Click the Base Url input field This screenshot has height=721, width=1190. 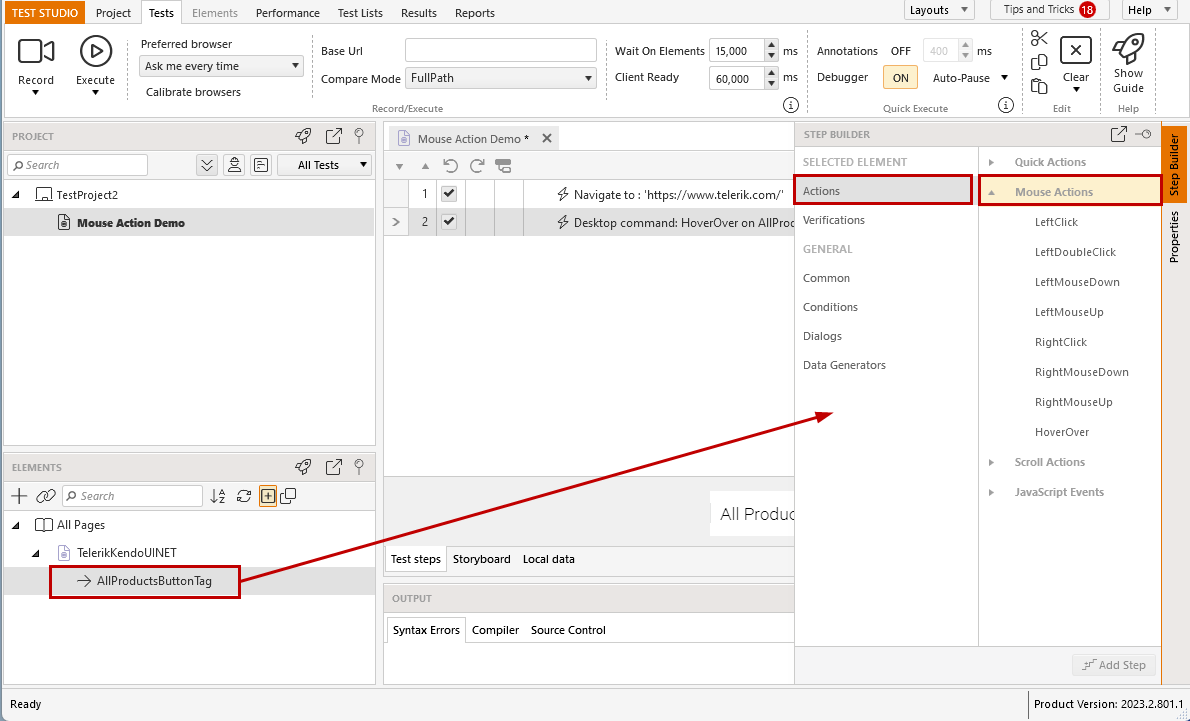click(x=501, y=51)
